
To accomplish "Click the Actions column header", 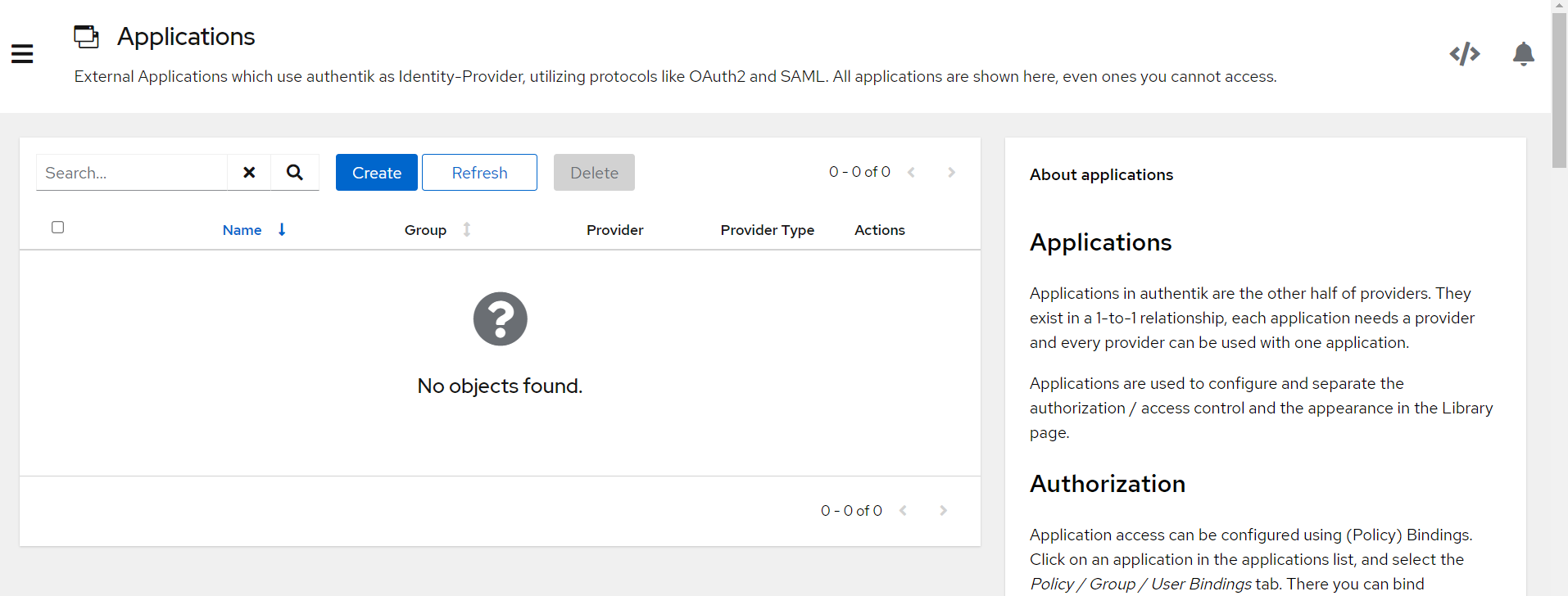I will [879, 230].
